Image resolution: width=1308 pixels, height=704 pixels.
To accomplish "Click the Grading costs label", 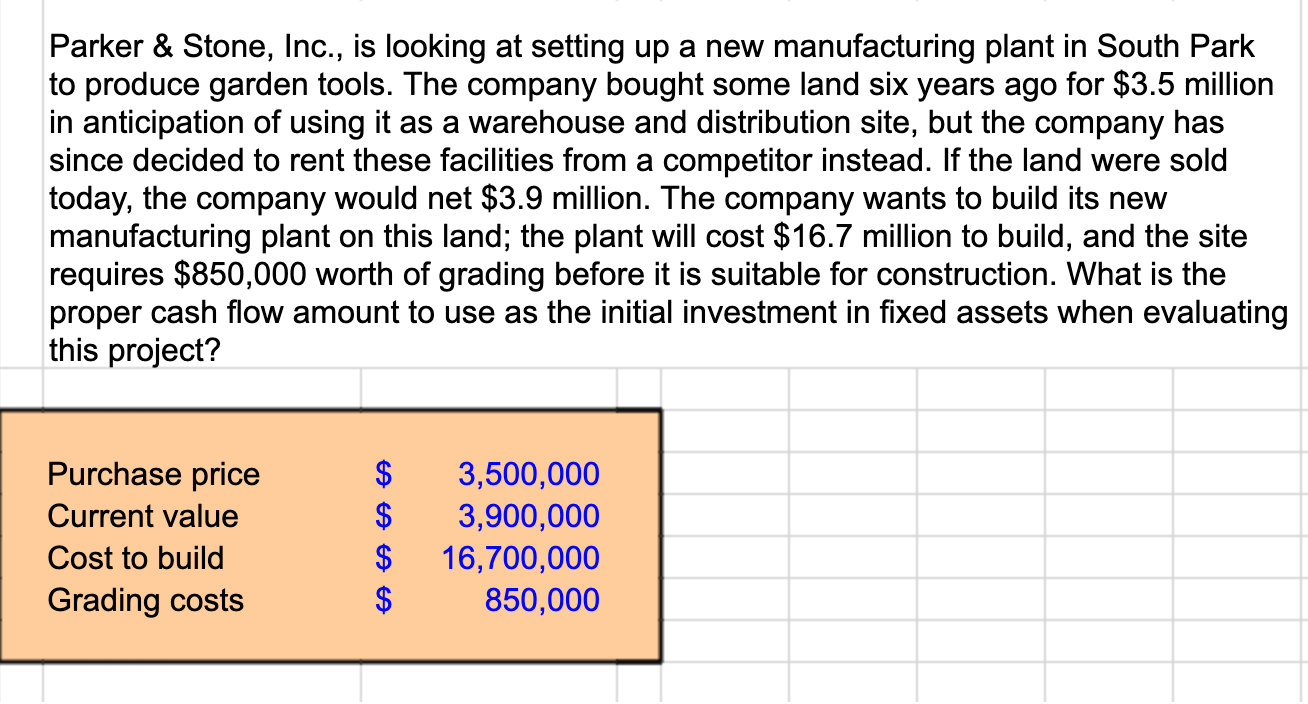I will [x=143, y=600].
